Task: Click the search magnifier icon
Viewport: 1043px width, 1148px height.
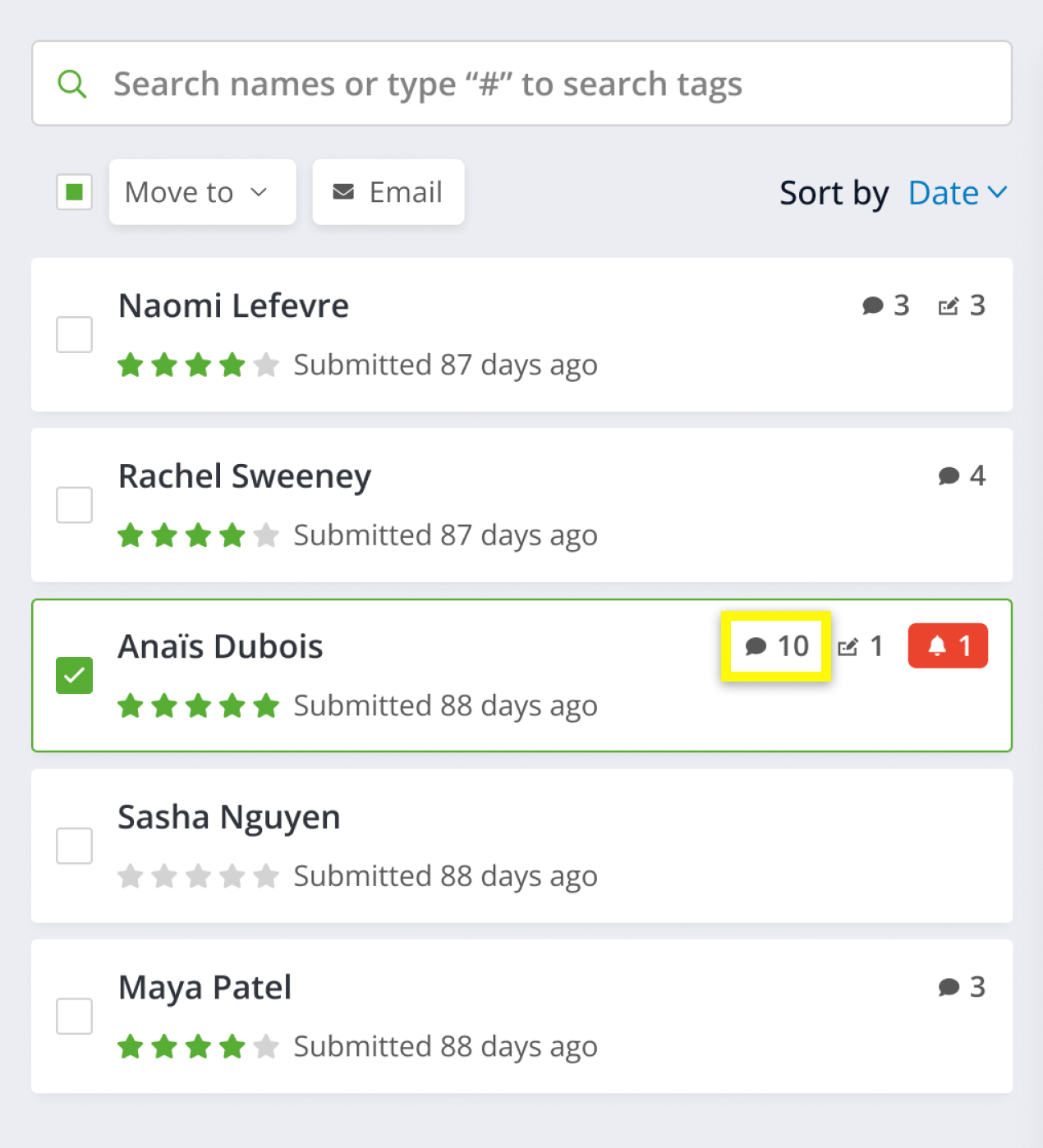Action: 72,82
